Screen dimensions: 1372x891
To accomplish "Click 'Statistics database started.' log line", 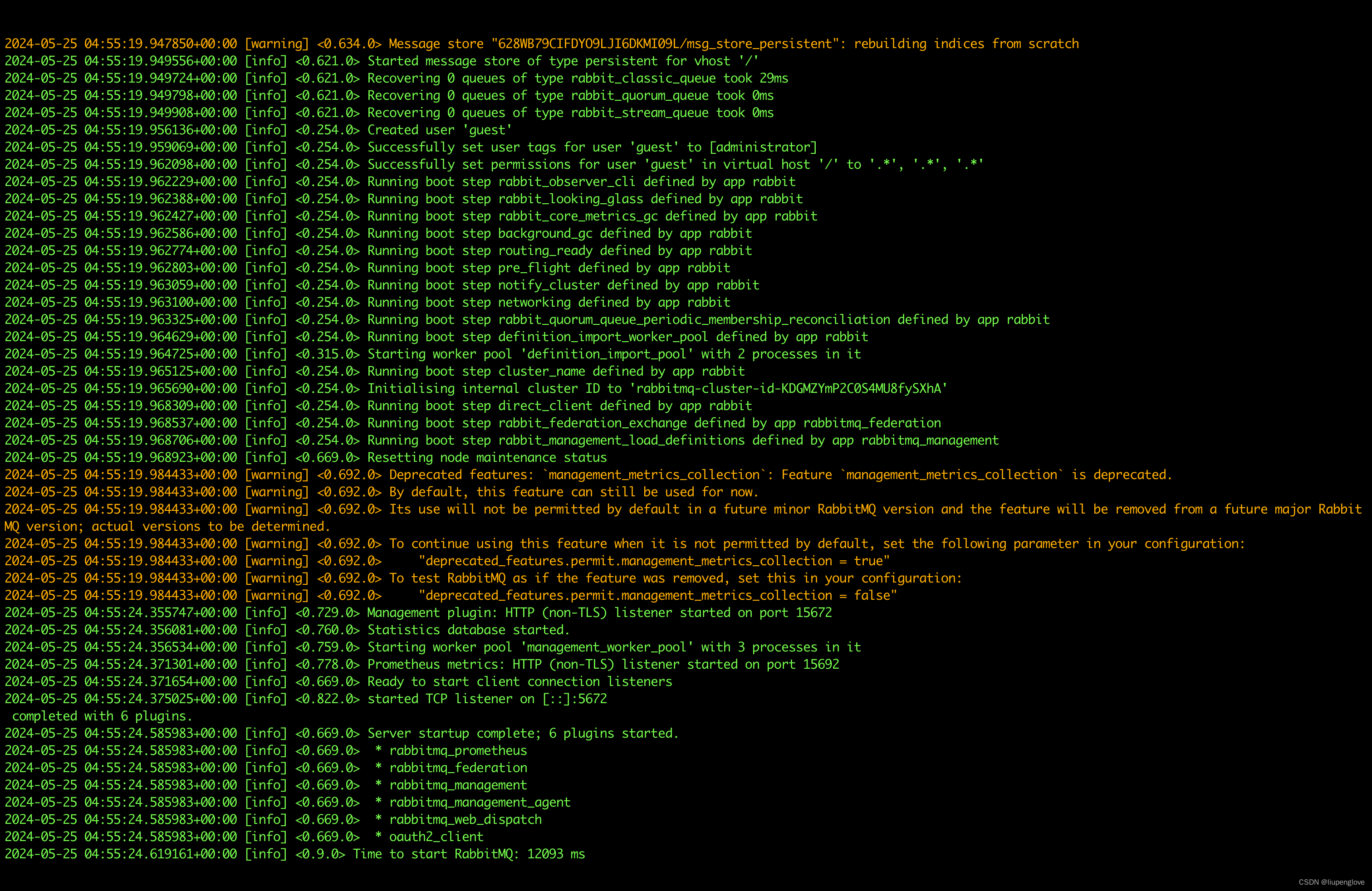I will tap(287, 631).
